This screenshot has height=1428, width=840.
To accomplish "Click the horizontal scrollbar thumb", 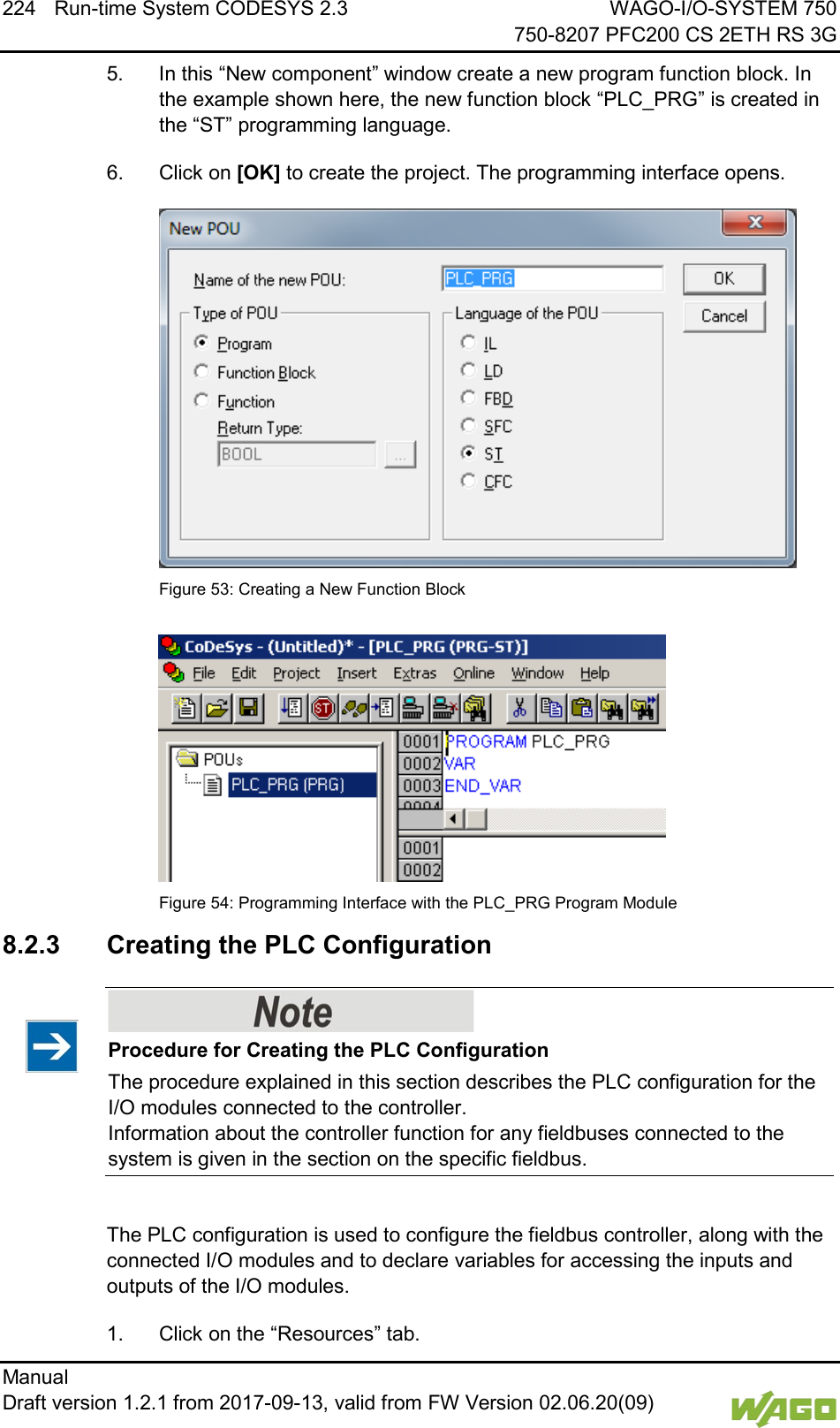I will pos(477,819).
